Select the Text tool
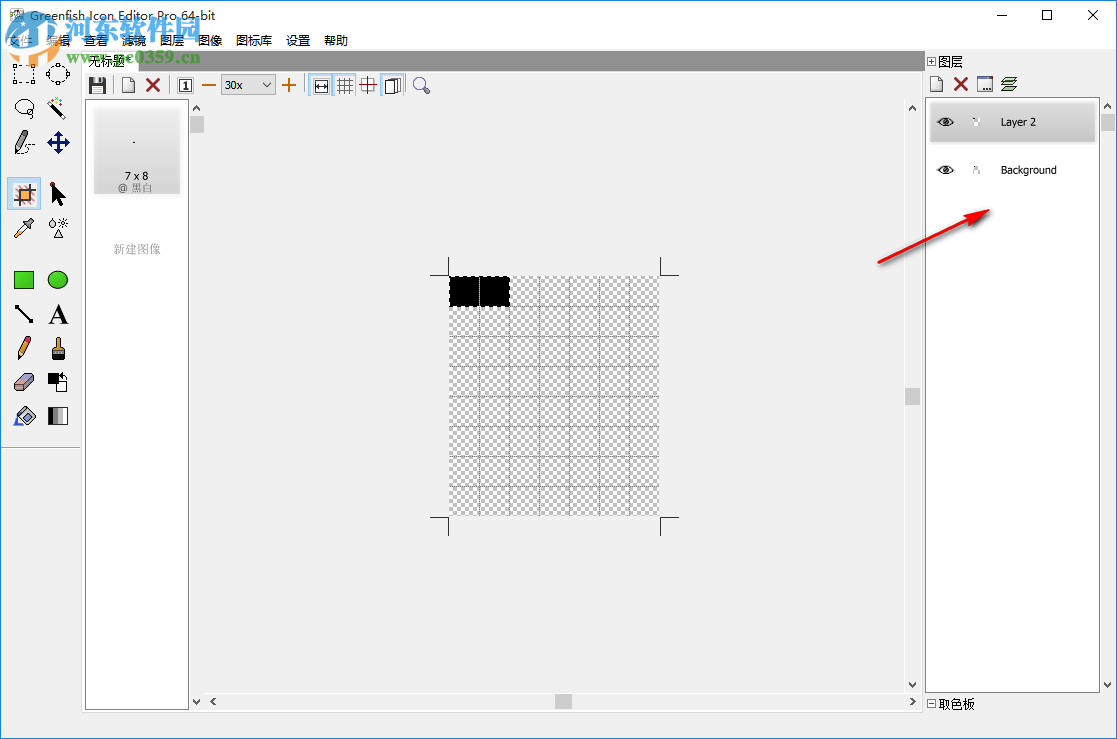1117x739 pixels. [x=58, y=314]
